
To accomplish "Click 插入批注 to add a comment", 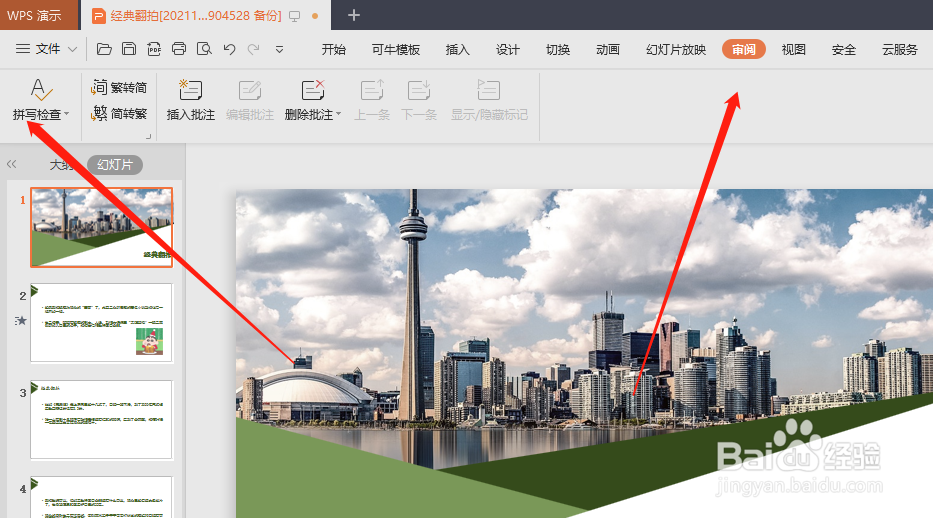I will (x=190, y=100).
